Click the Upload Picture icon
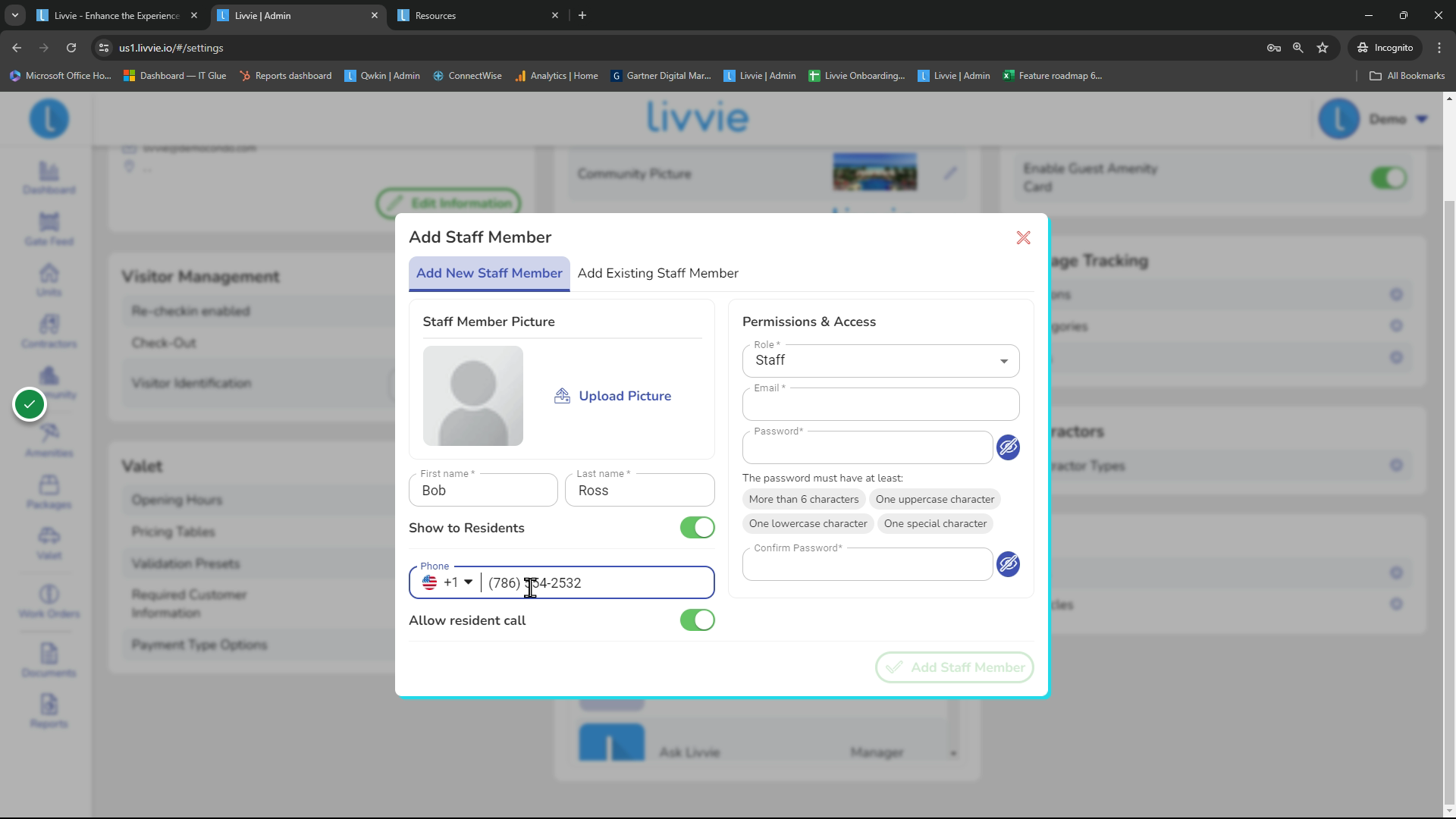The width and height of the screenshot is (1456, 819). click(x=562, y=396)
